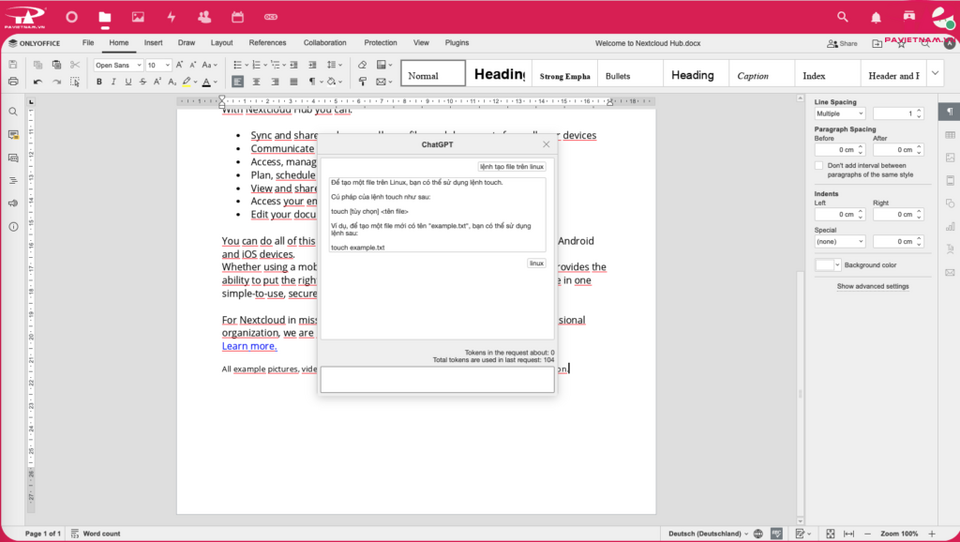960x542 pixels.
Task: Expand the font color arrow
Action: [x=215, y=81]
